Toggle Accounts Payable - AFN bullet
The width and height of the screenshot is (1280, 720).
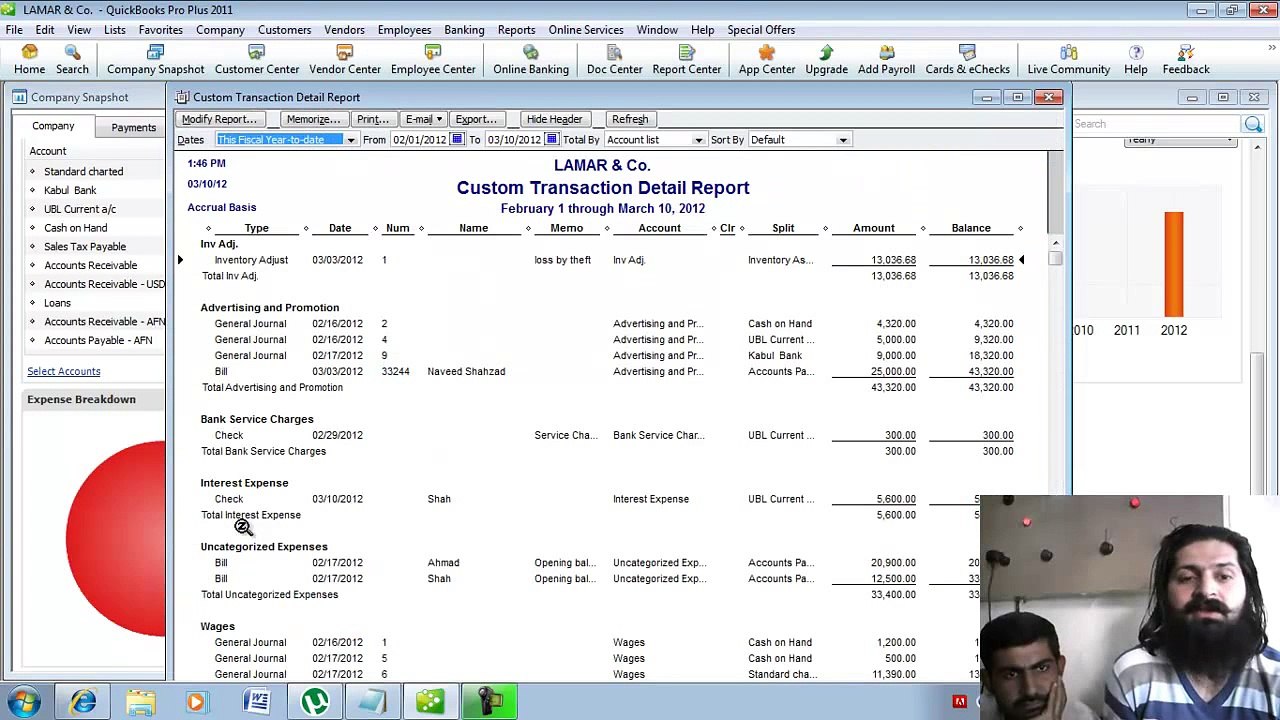point(32,340)
